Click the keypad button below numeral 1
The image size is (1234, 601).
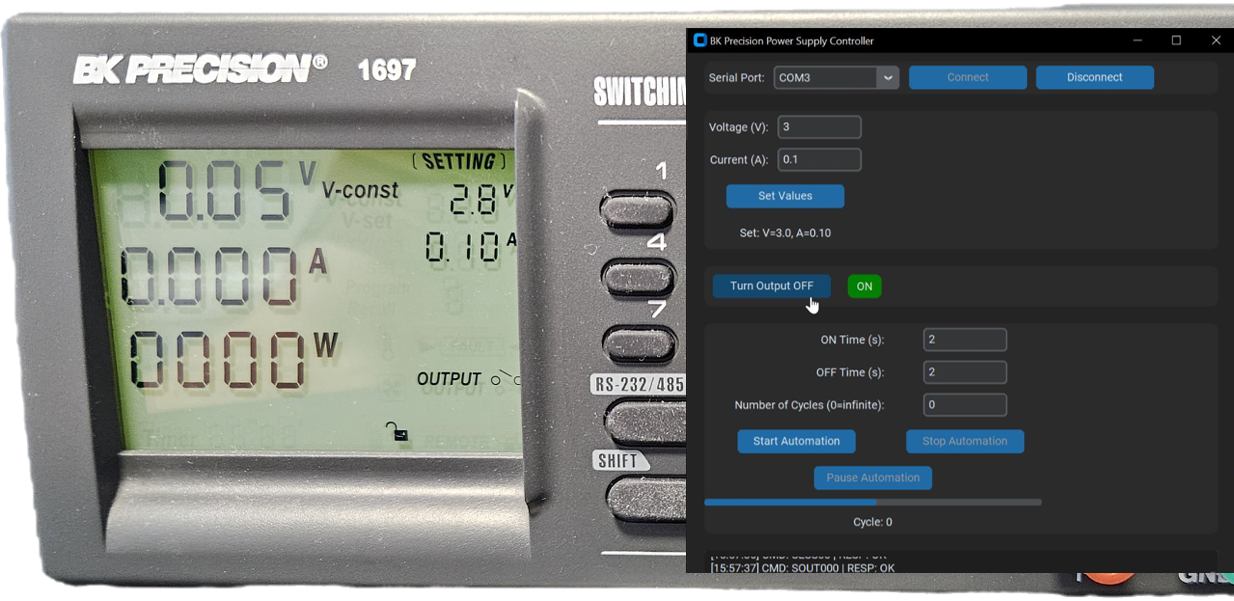pyautogui.click(x=638, y=210)
